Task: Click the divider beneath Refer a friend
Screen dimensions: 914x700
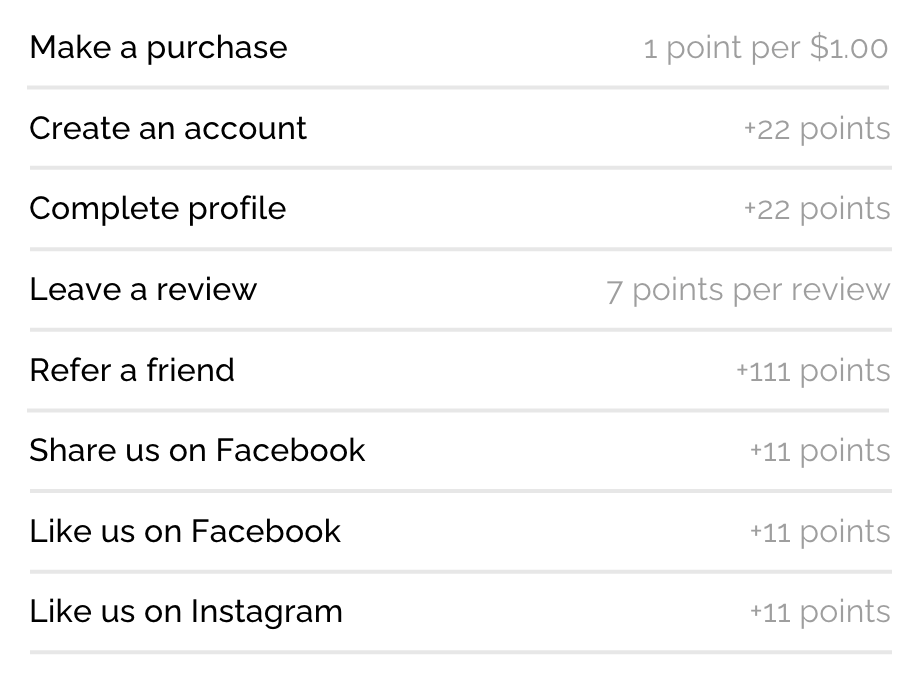Action: (x=458, y=410)
